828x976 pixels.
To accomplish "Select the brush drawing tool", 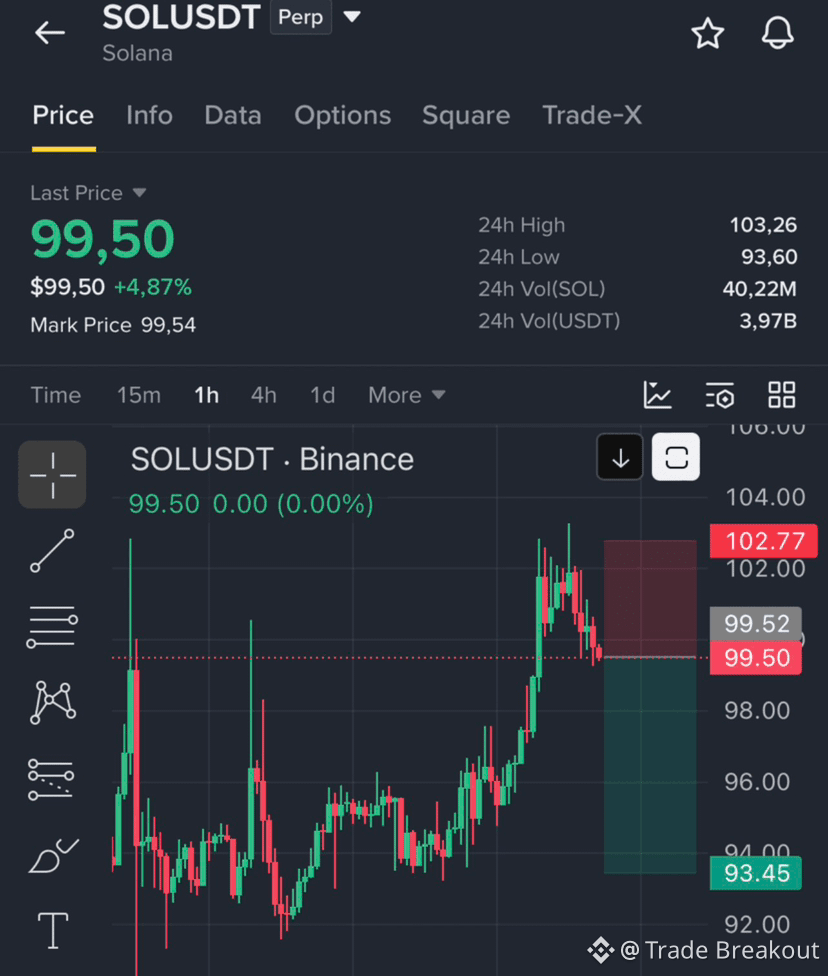I will coord(54,856).
